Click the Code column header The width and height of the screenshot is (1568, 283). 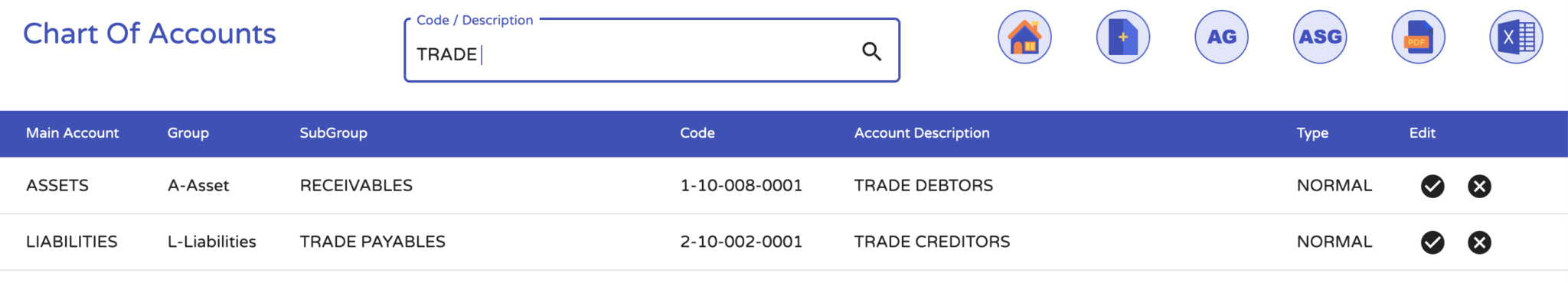click(x=697, y=133)
